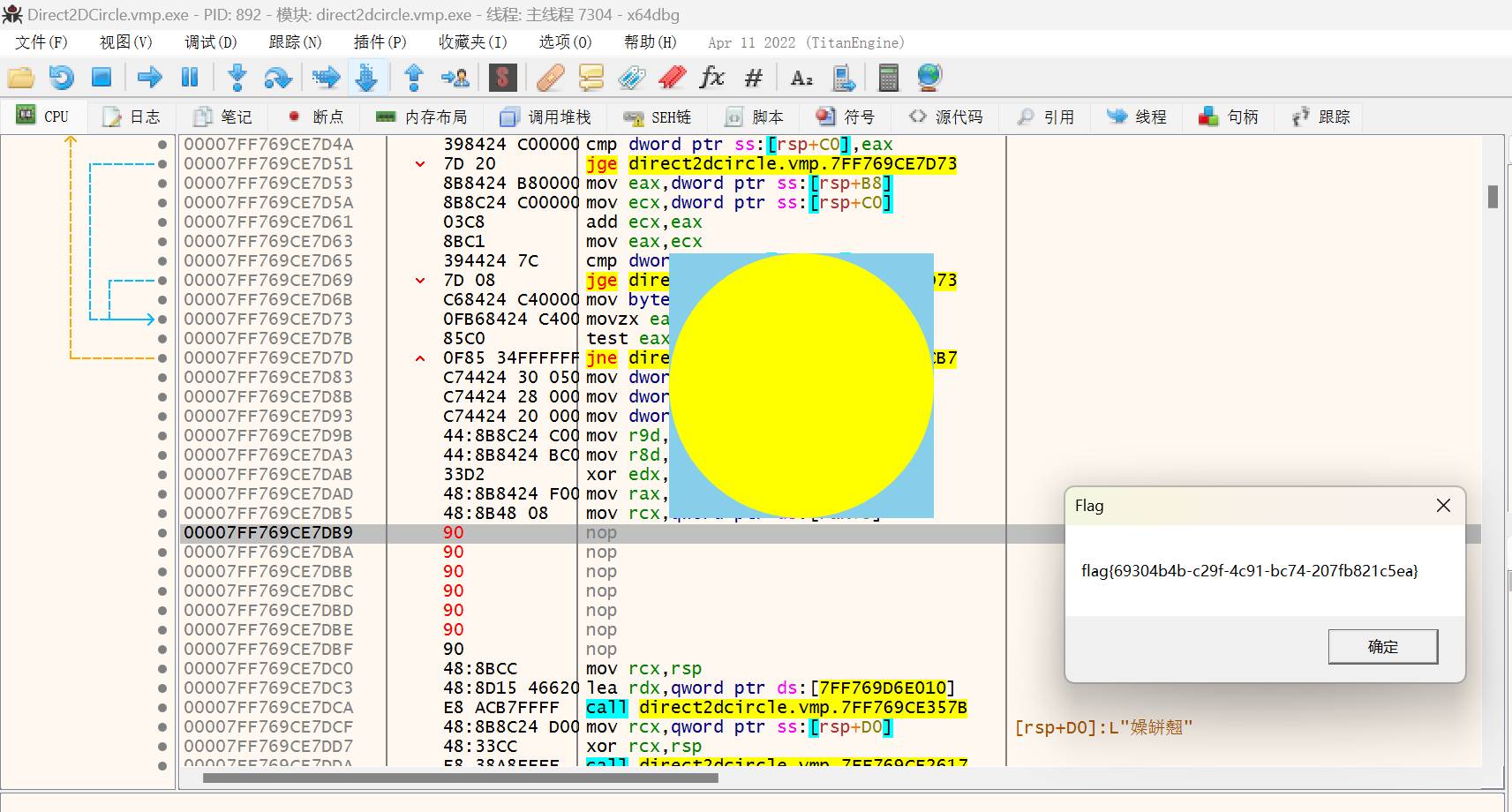Open the calculator tool icon
The height and width of the screenshot is (812, 1512).
click(888, 78)
